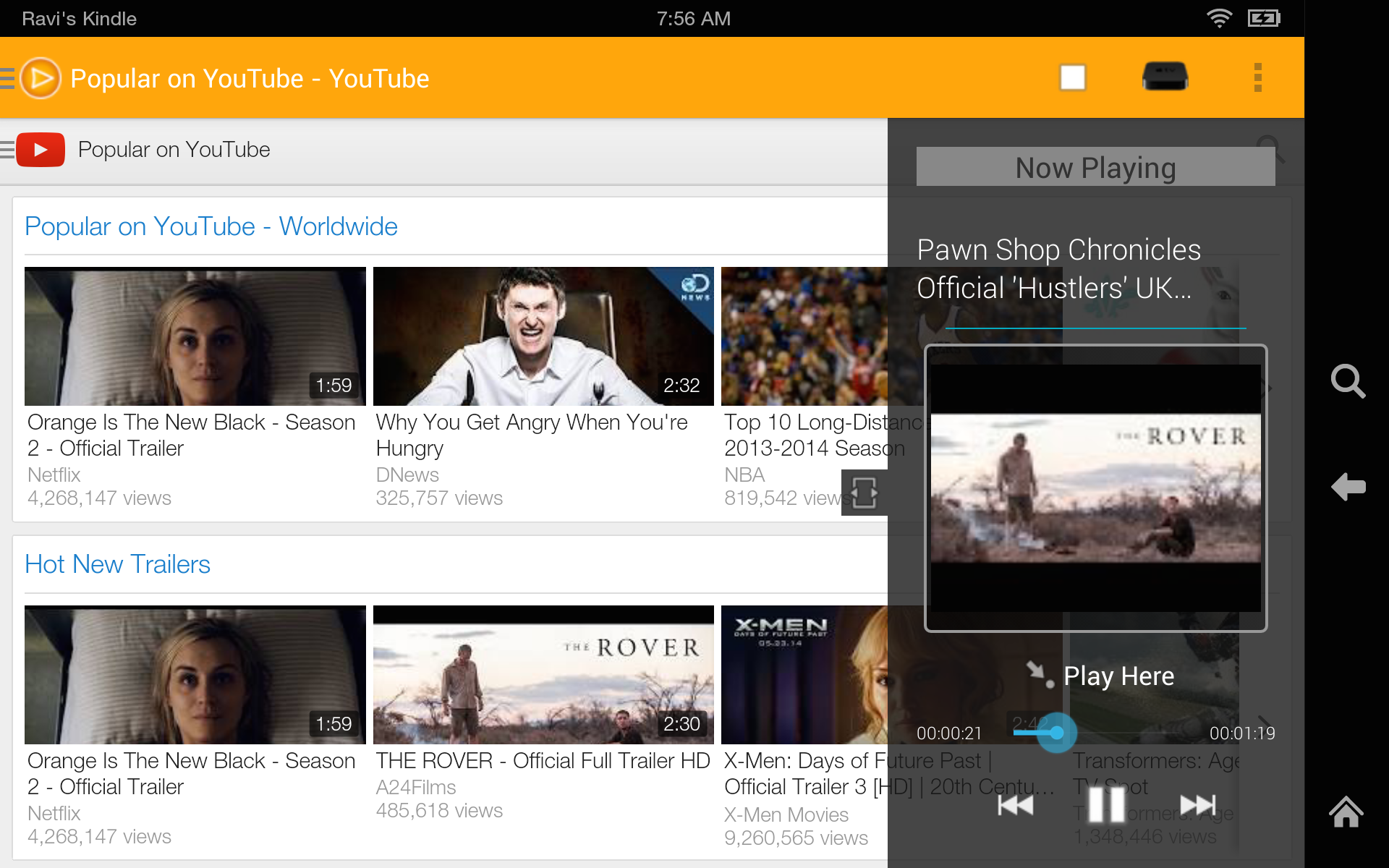Image resolution: width=1389 pixels, height=868 pixels.
Task: Tap the fullscreen icon on the NBA video
Action: [864, 493]
